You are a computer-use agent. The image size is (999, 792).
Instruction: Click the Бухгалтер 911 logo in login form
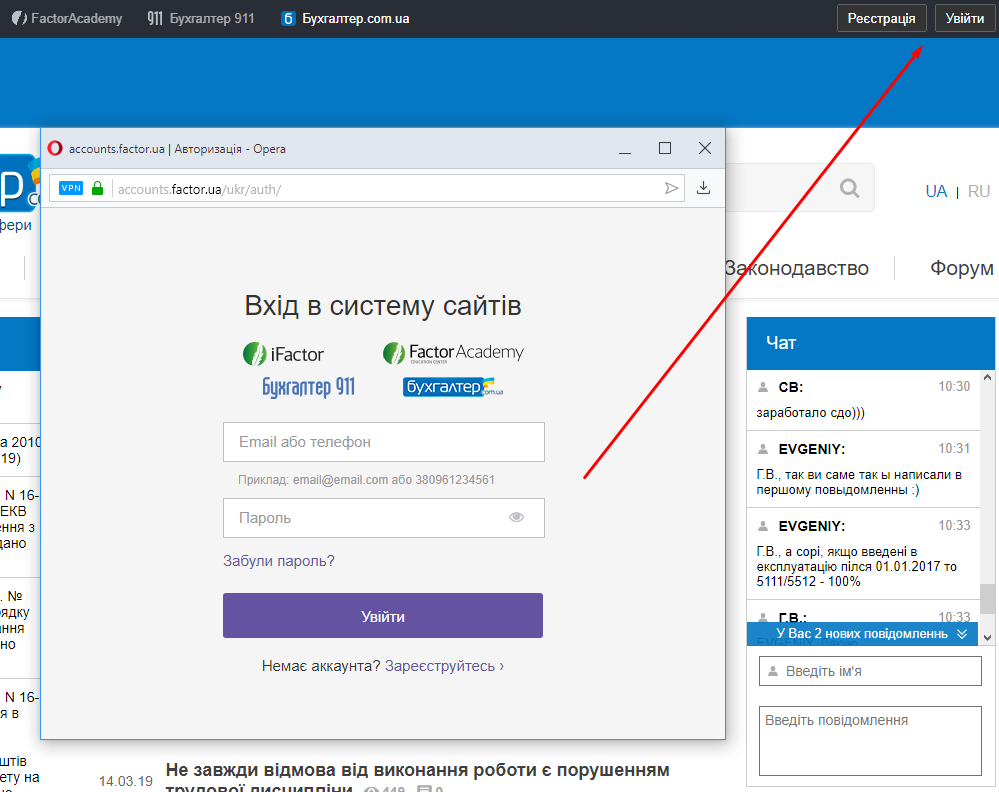click(308, 387)
